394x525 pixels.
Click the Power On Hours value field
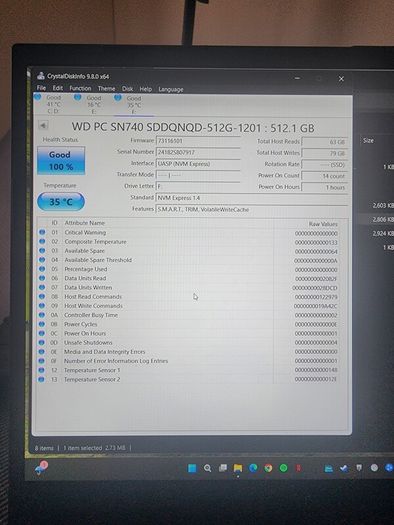click(x=325, y=187)
